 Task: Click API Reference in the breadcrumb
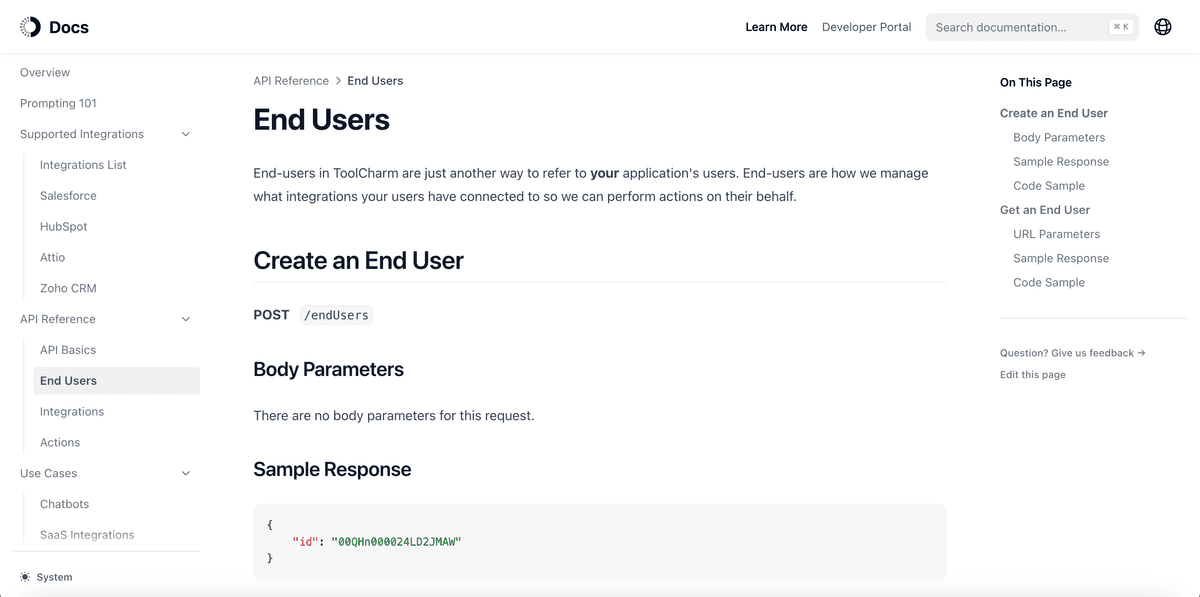[291, 80]
